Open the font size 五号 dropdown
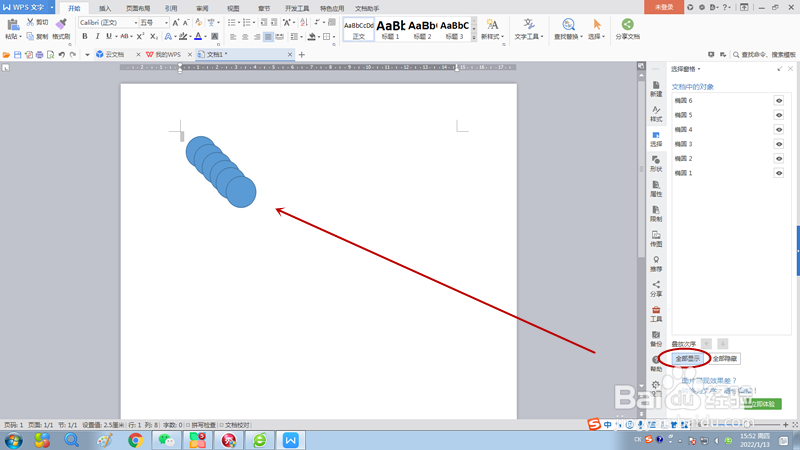Viewport: 800px width, 450px height. (x=166, y=22)
